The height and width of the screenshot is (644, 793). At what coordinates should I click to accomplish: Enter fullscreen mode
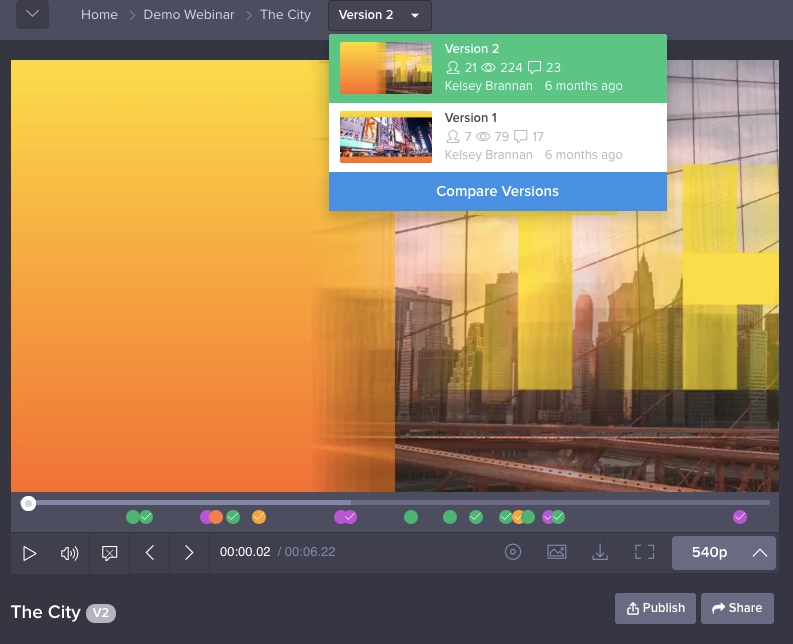click(644, 552)
